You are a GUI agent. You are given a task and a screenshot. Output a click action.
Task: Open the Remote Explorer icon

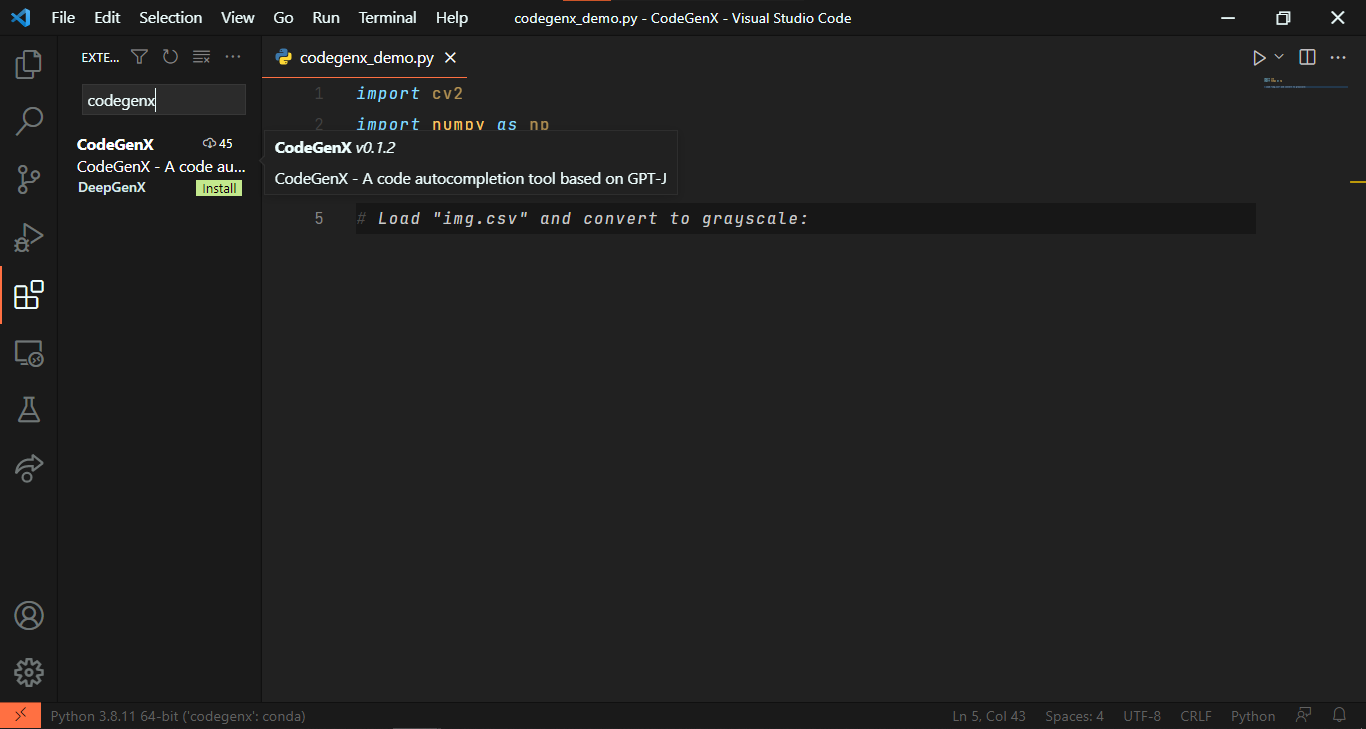tap(29, 353)
